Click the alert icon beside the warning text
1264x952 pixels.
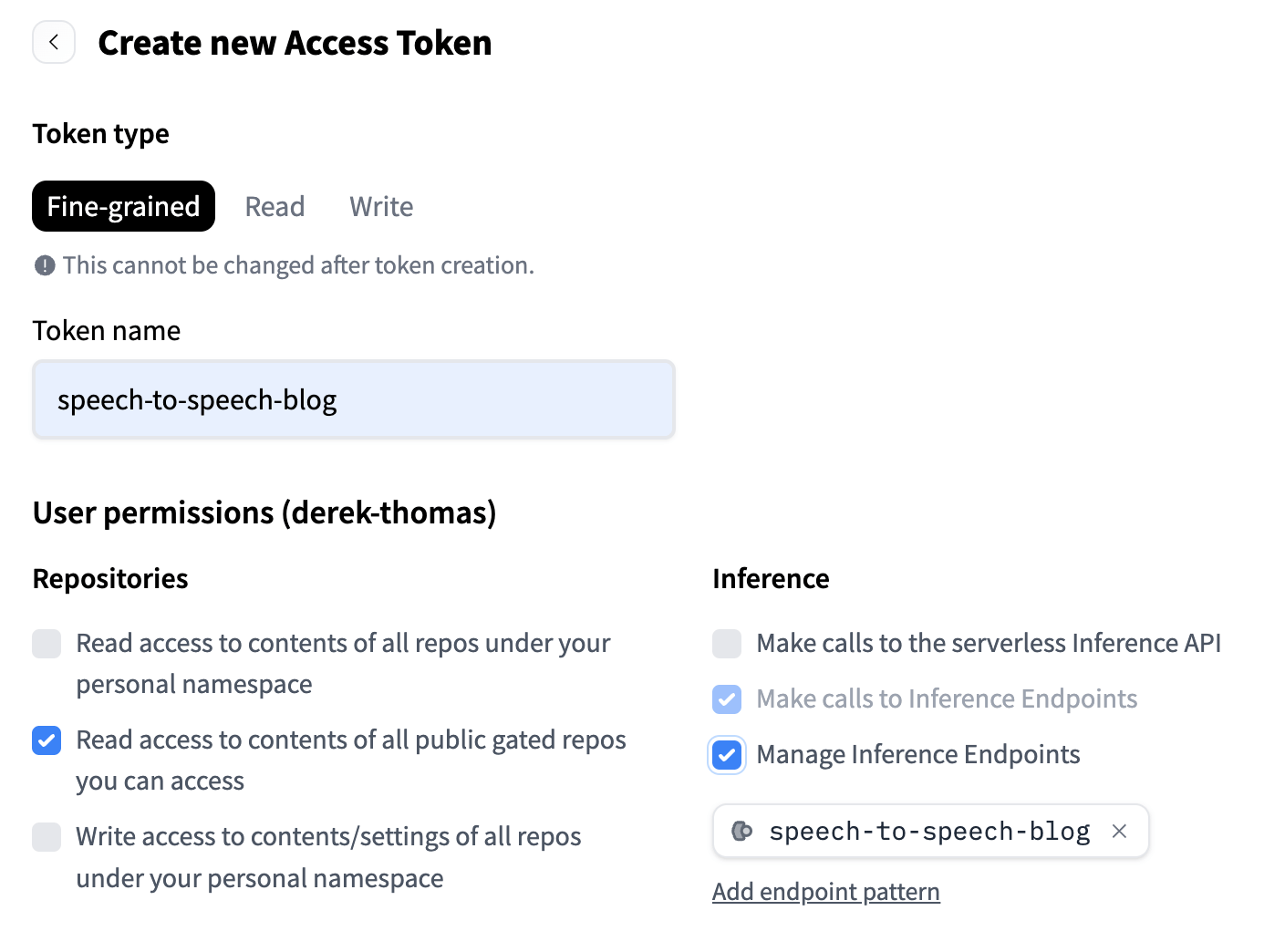pyautogui.click(x=45, y=265)
